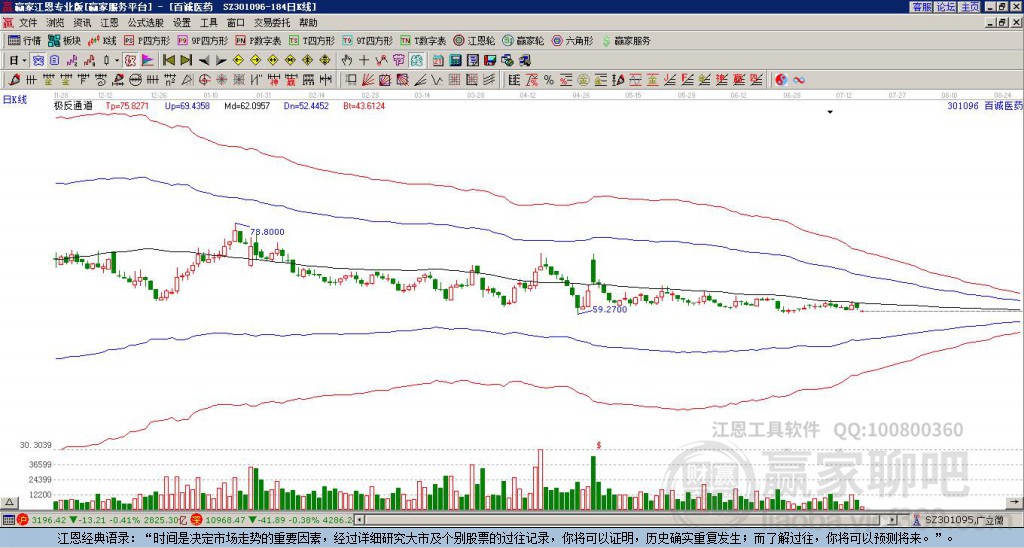Open the 9T四方形 tool
The width and height of the screenshot is (1024, 548).
tap(367, 40)
